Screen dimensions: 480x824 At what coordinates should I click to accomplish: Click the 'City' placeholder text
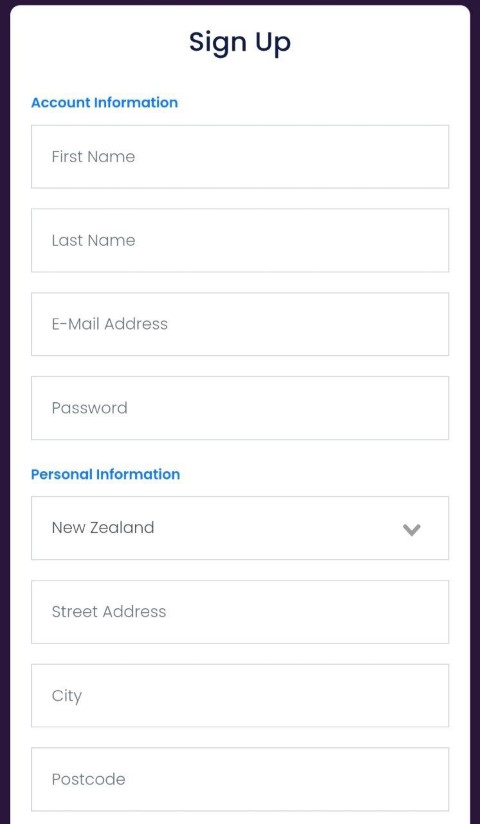click(67, 696)
